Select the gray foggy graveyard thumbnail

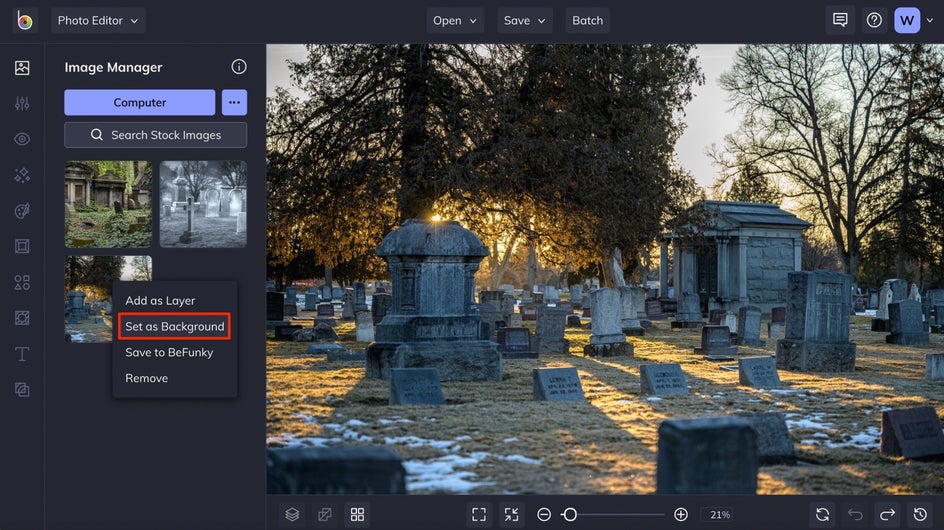point(203,204)
